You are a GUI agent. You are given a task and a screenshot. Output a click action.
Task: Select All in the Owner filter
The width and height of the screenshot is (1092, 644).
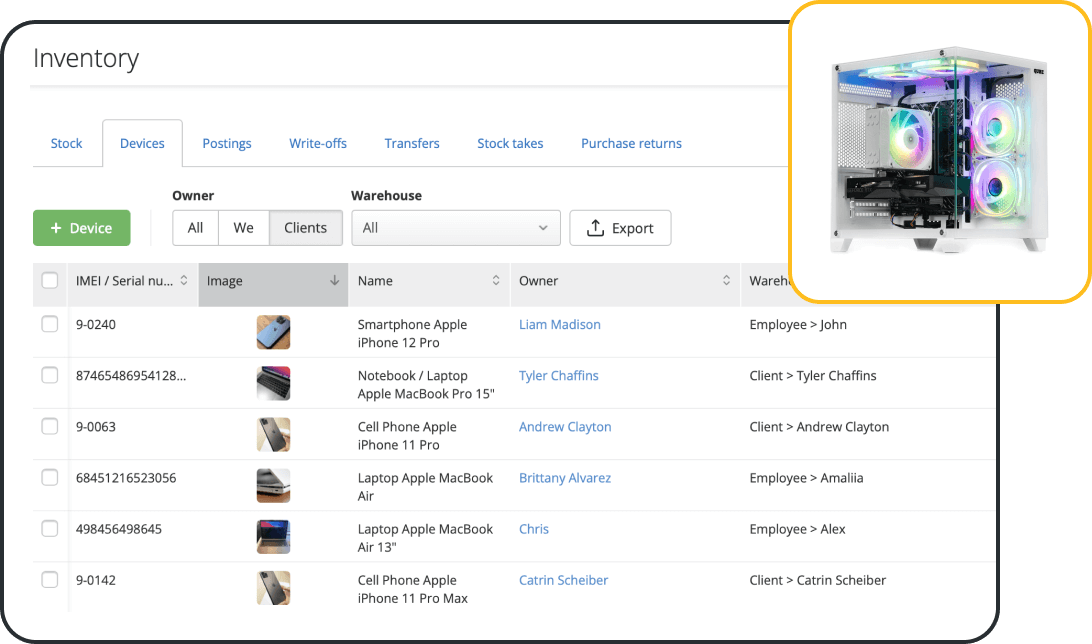click(x=195, y=227)
